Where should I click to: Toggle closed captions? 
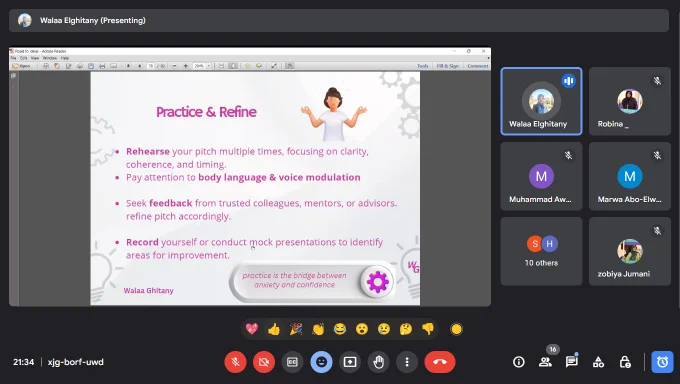coord(292,362)
